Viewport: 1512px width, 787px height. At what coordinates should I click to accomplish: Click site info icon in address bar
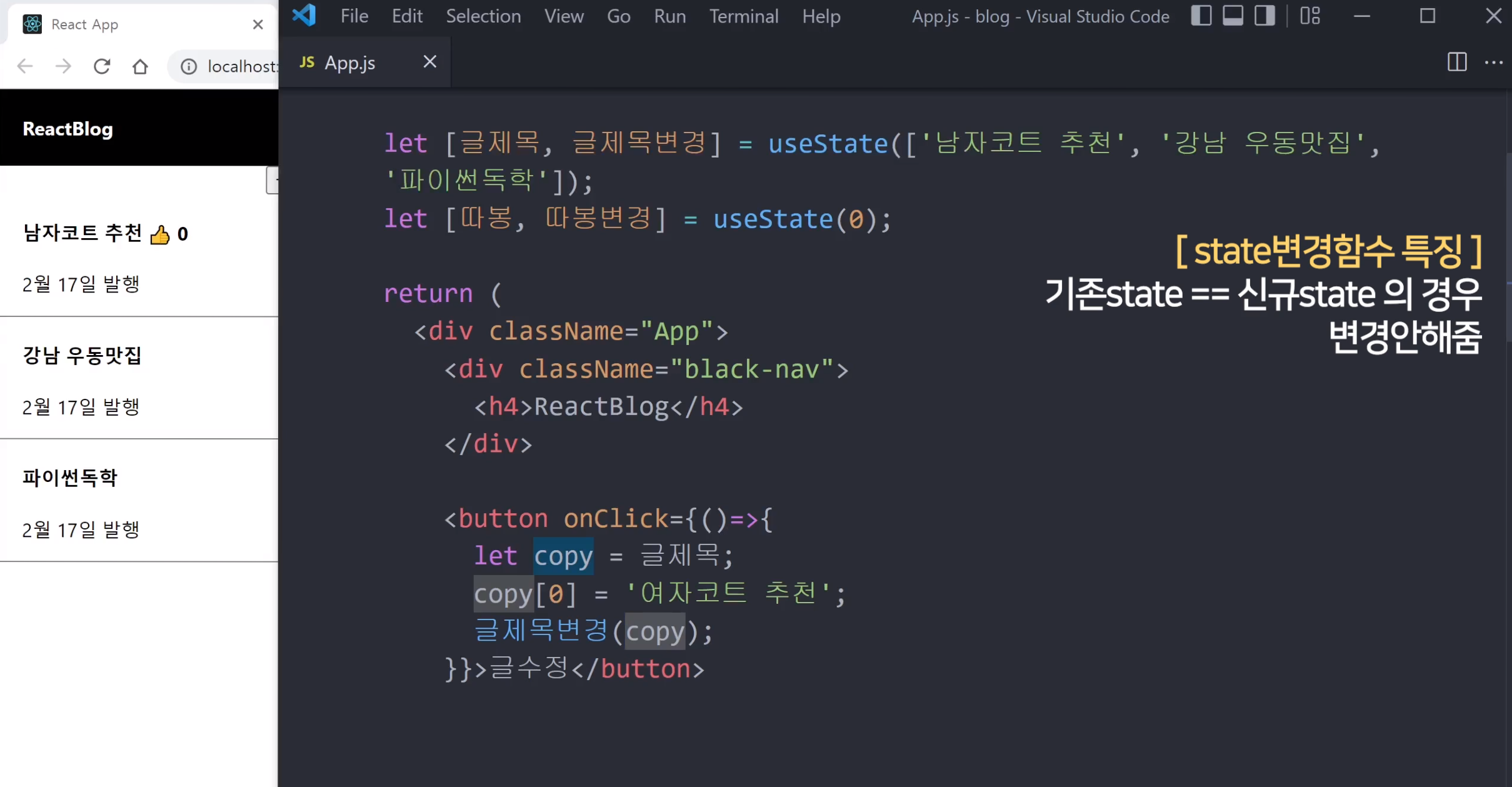[189, 66]
